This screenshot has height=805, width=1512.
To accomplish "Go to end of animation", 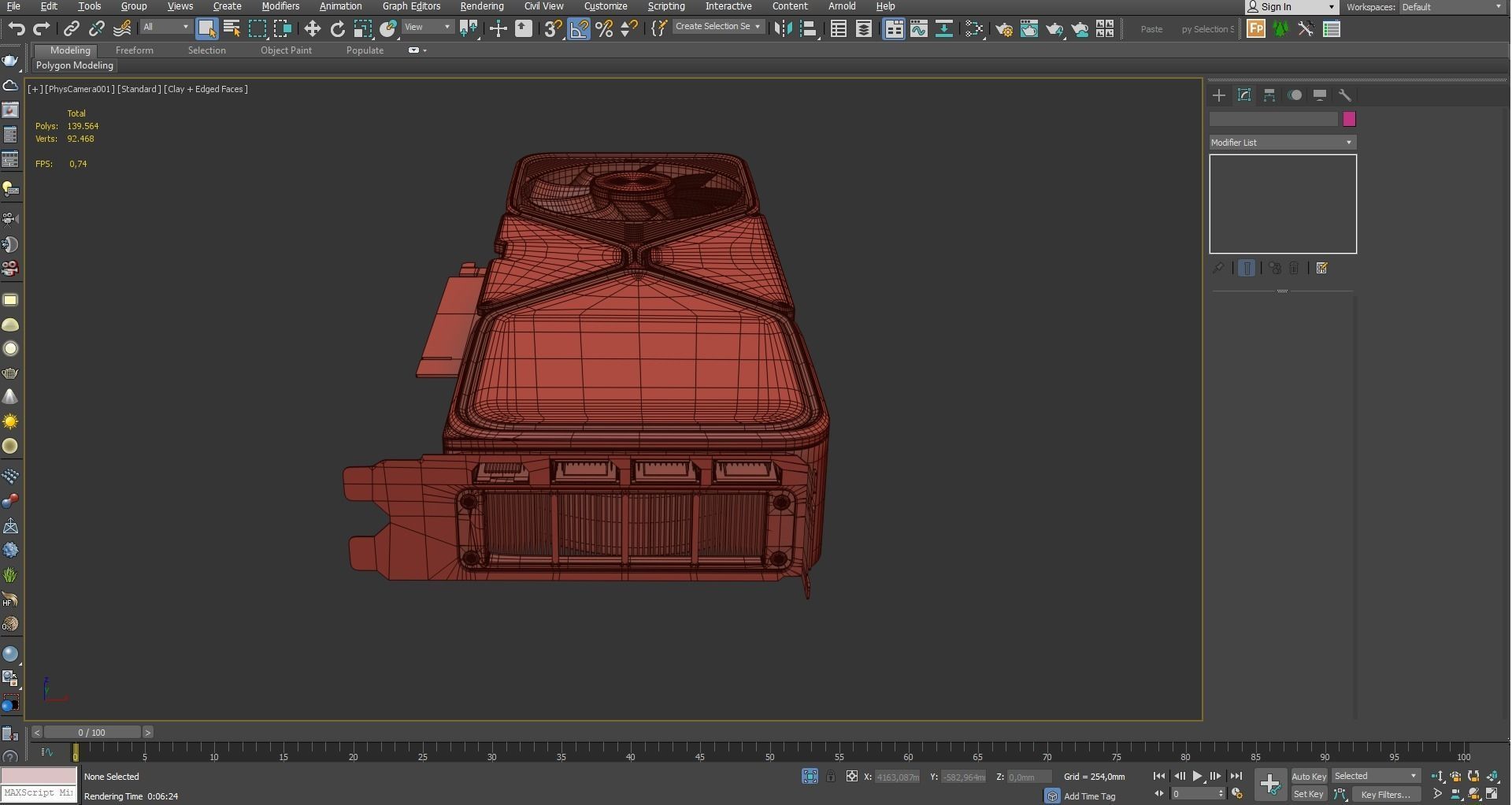I will point(1236,777).
